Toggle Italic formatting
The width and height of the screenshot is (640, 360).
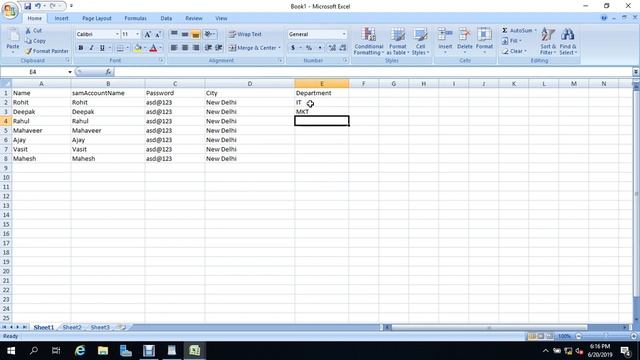click(x=91, y=48)
